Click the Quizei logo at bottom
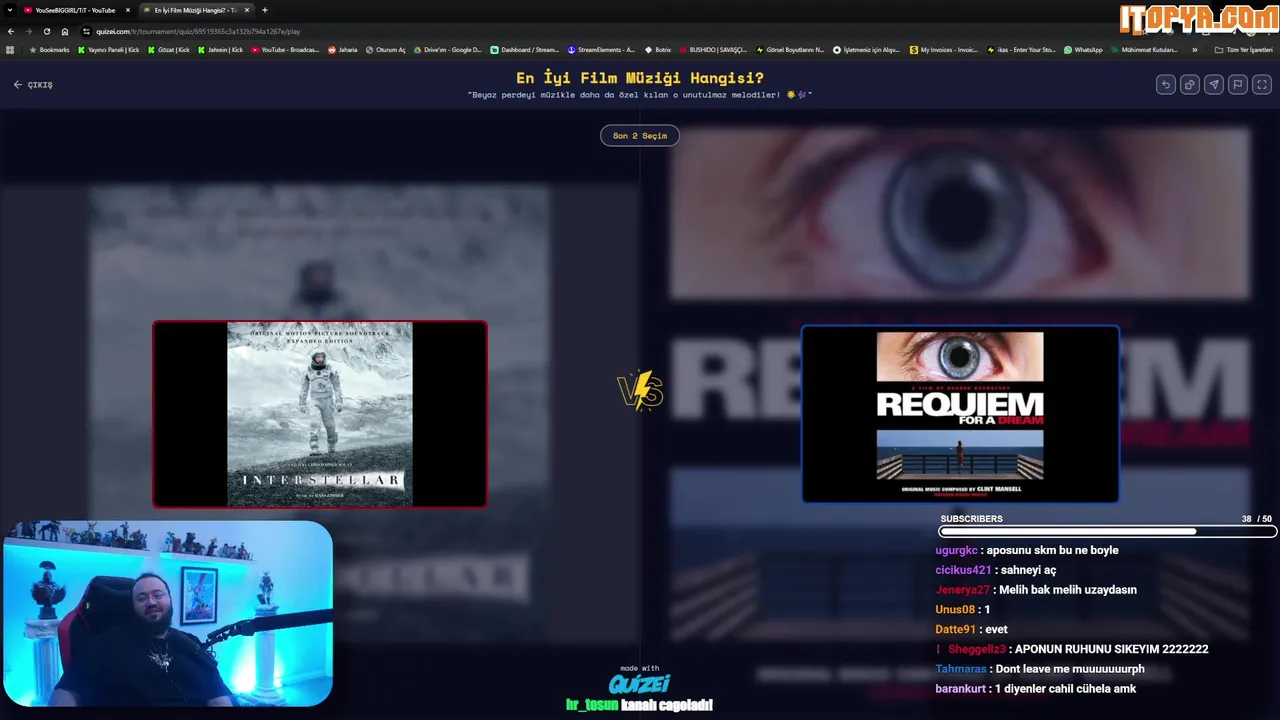 tap(639, 683)
